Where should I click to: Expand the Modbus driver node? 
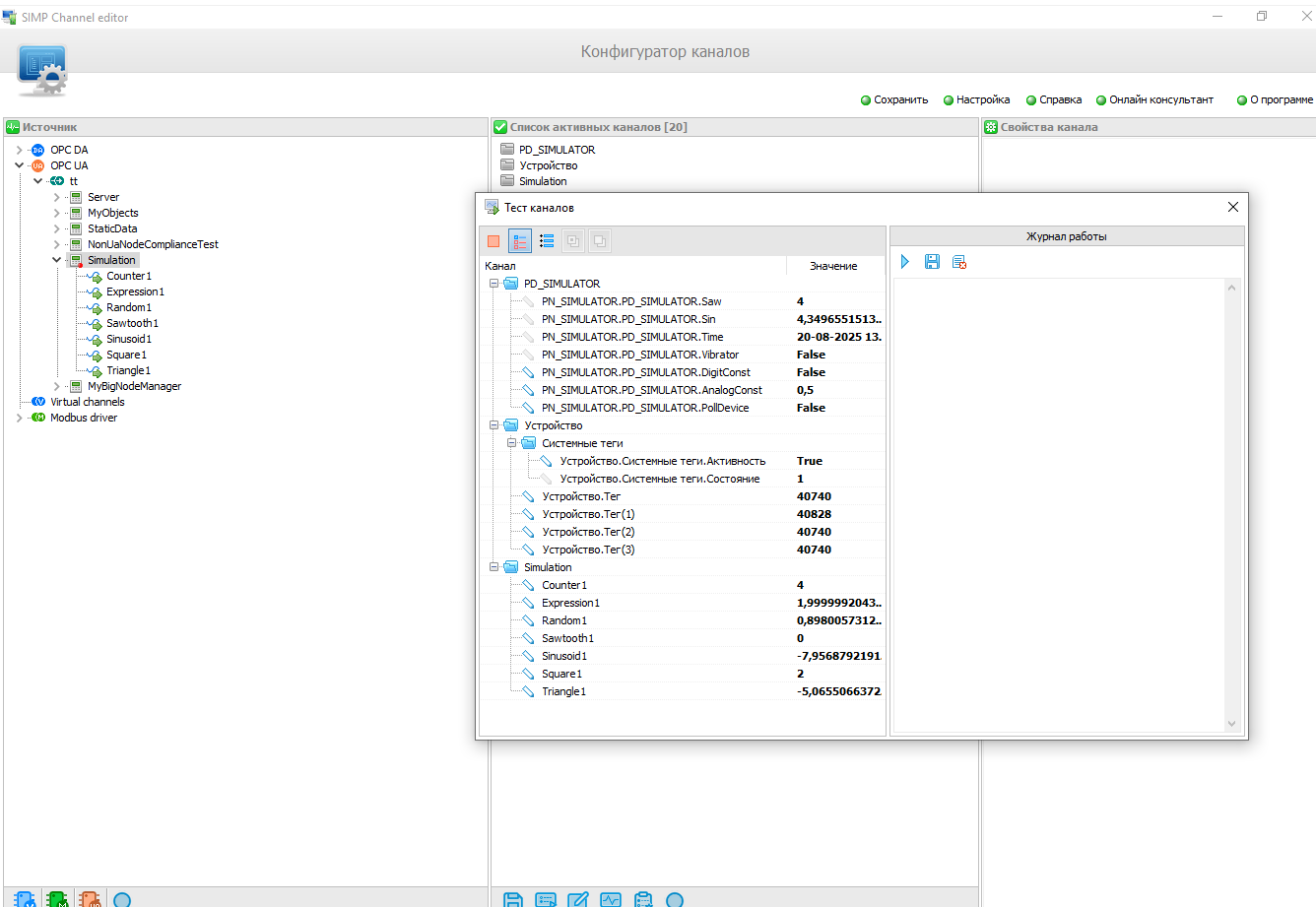point(19,418)
